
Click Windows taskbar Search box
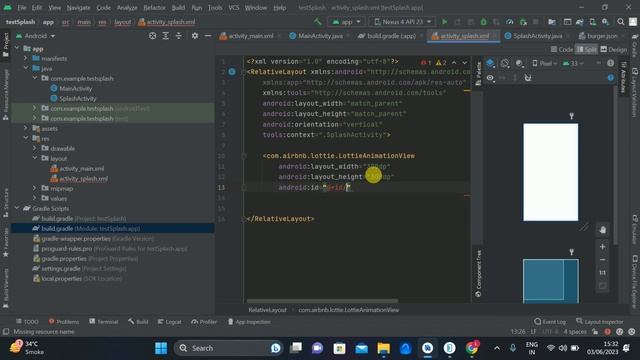229,348
